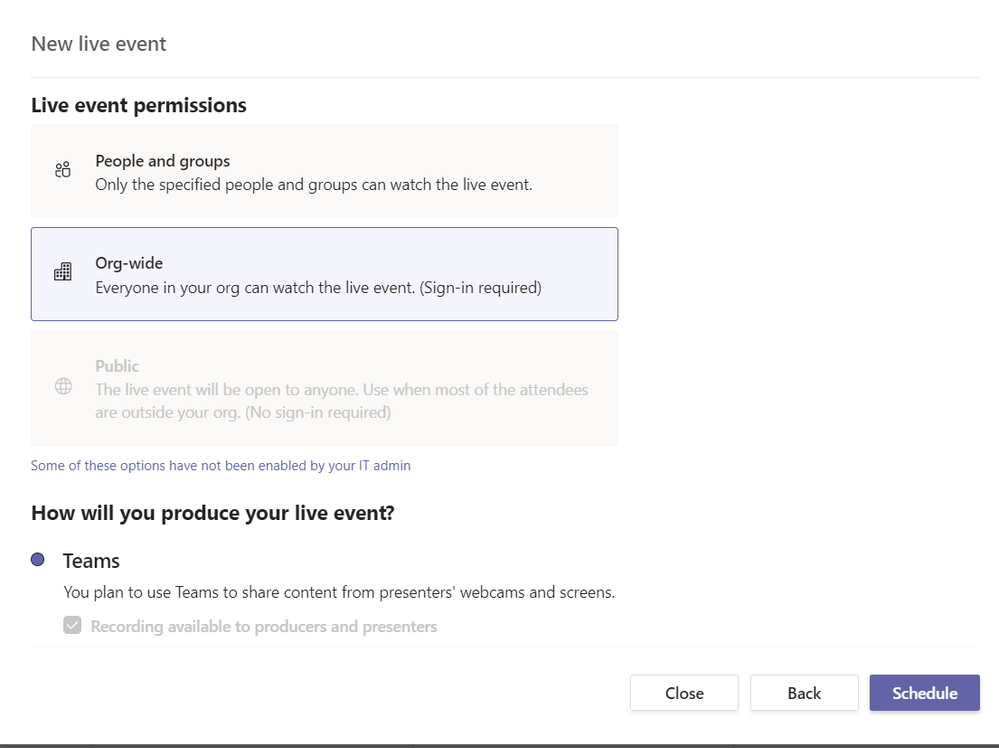Image resolution: width=999 pixels, height=748 pixels.
Task: Click the 'Live event permissions' heading
Action: 138,106
